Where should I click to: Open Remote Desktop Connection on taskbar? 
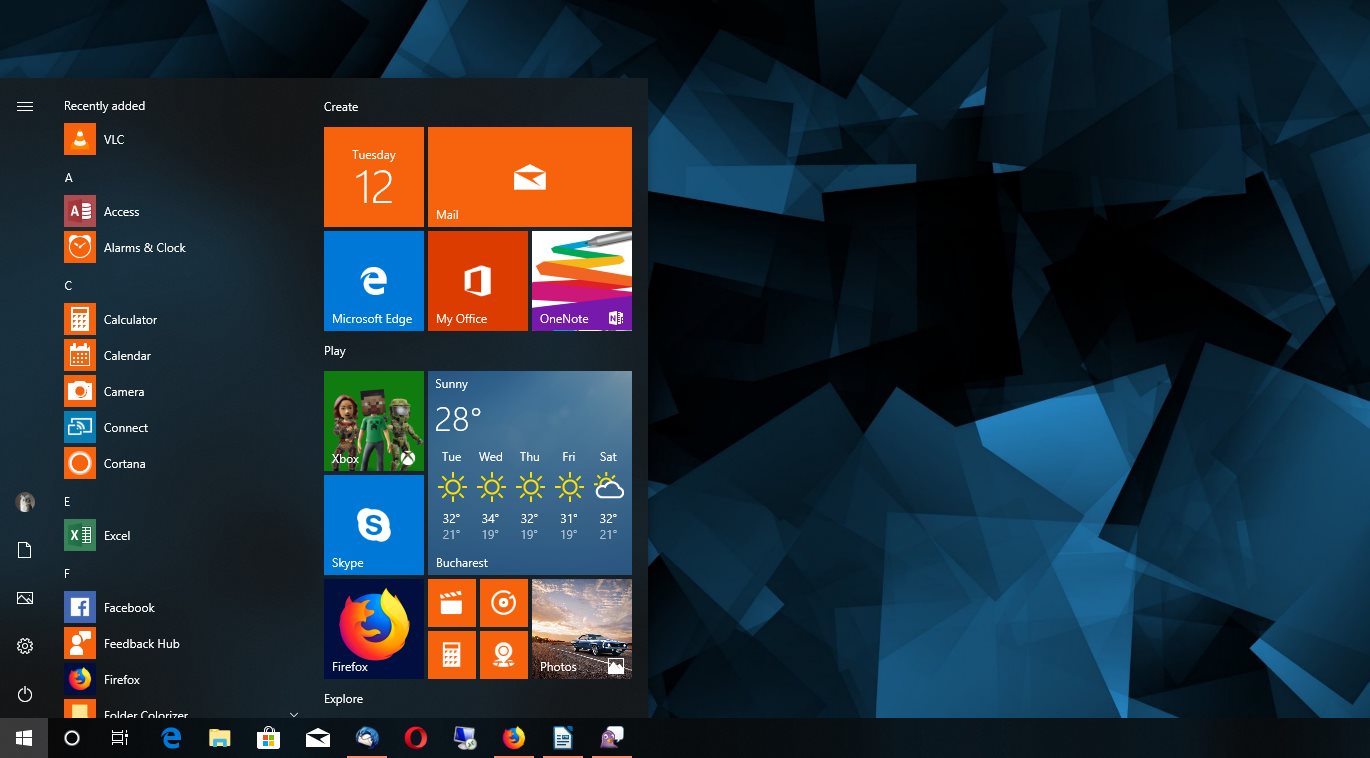pyautogui.click(x=464, y=738)
